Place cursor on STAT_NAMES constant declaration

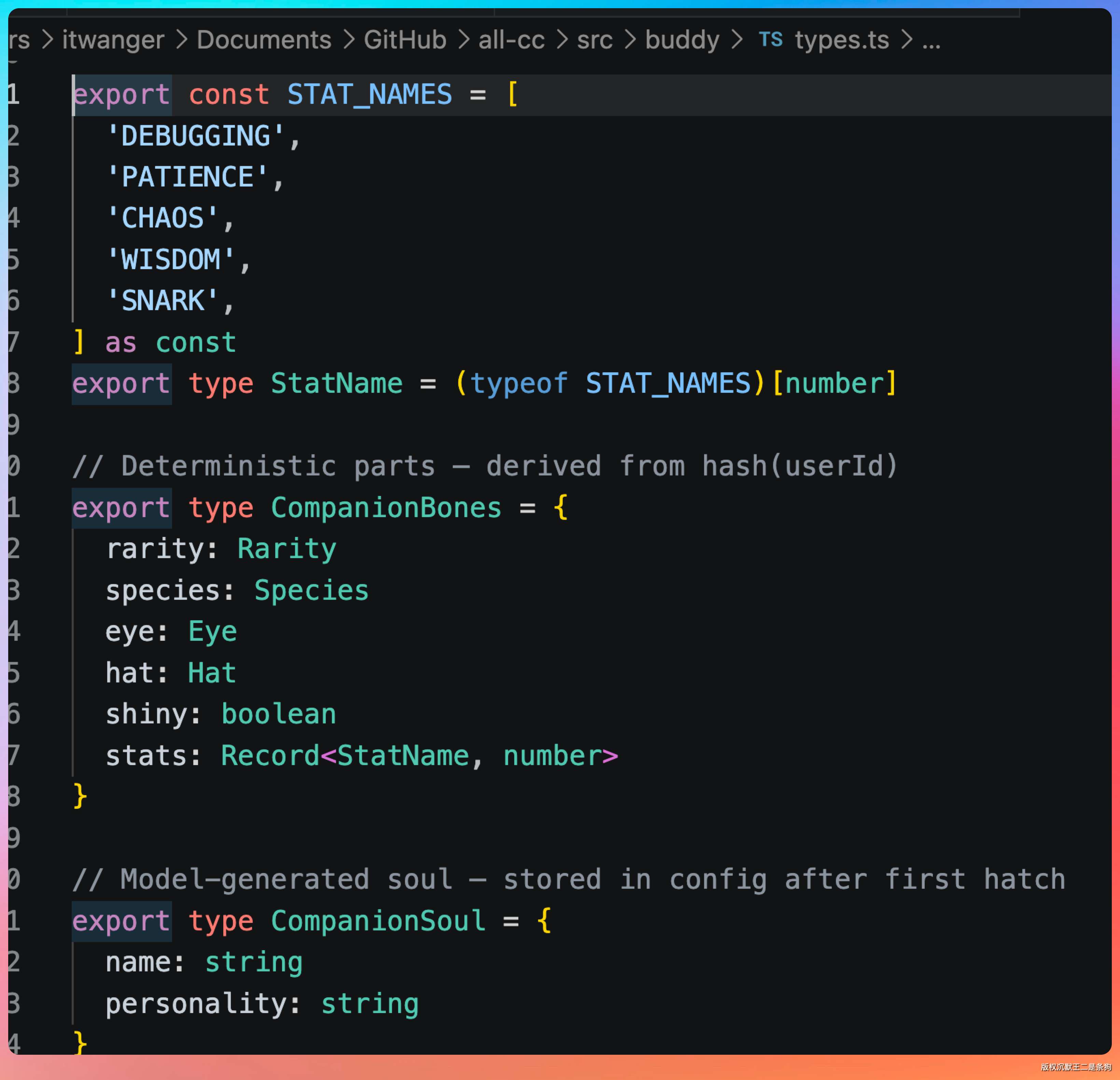[369, 94]
